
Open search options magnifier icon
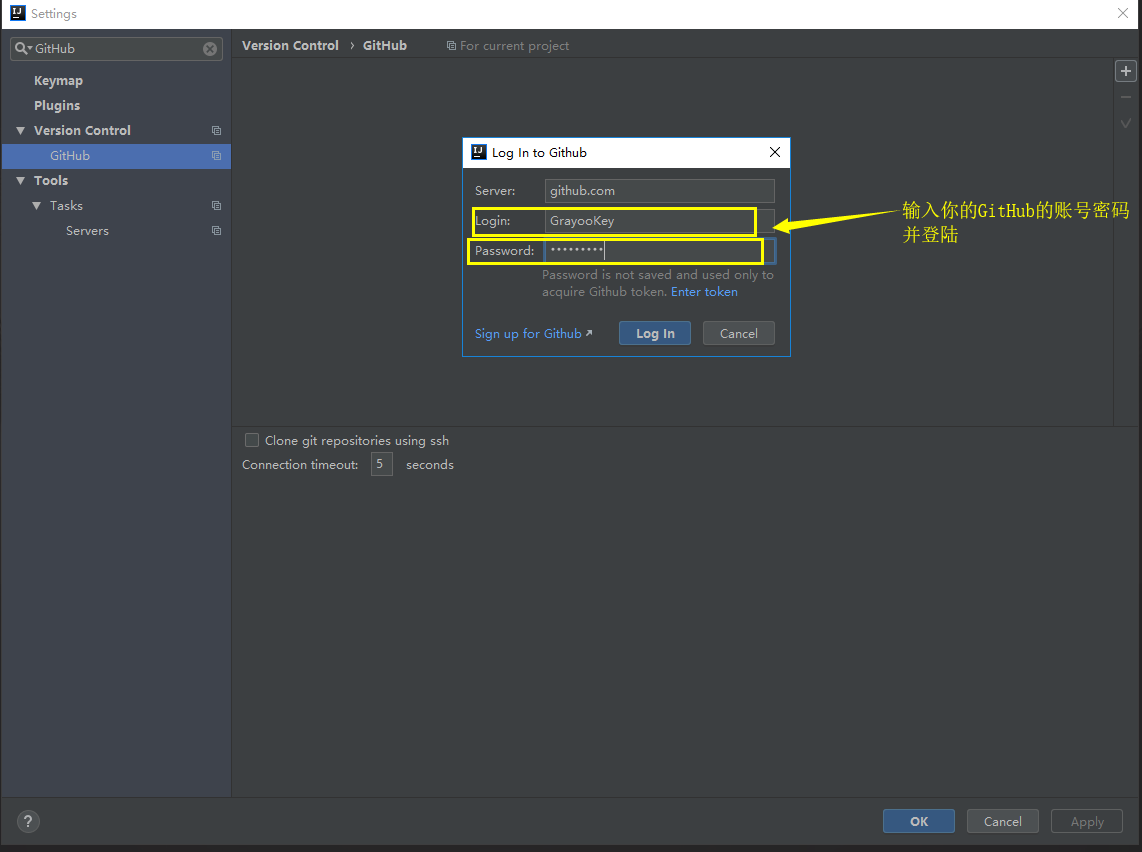click(x=23, y=49)
